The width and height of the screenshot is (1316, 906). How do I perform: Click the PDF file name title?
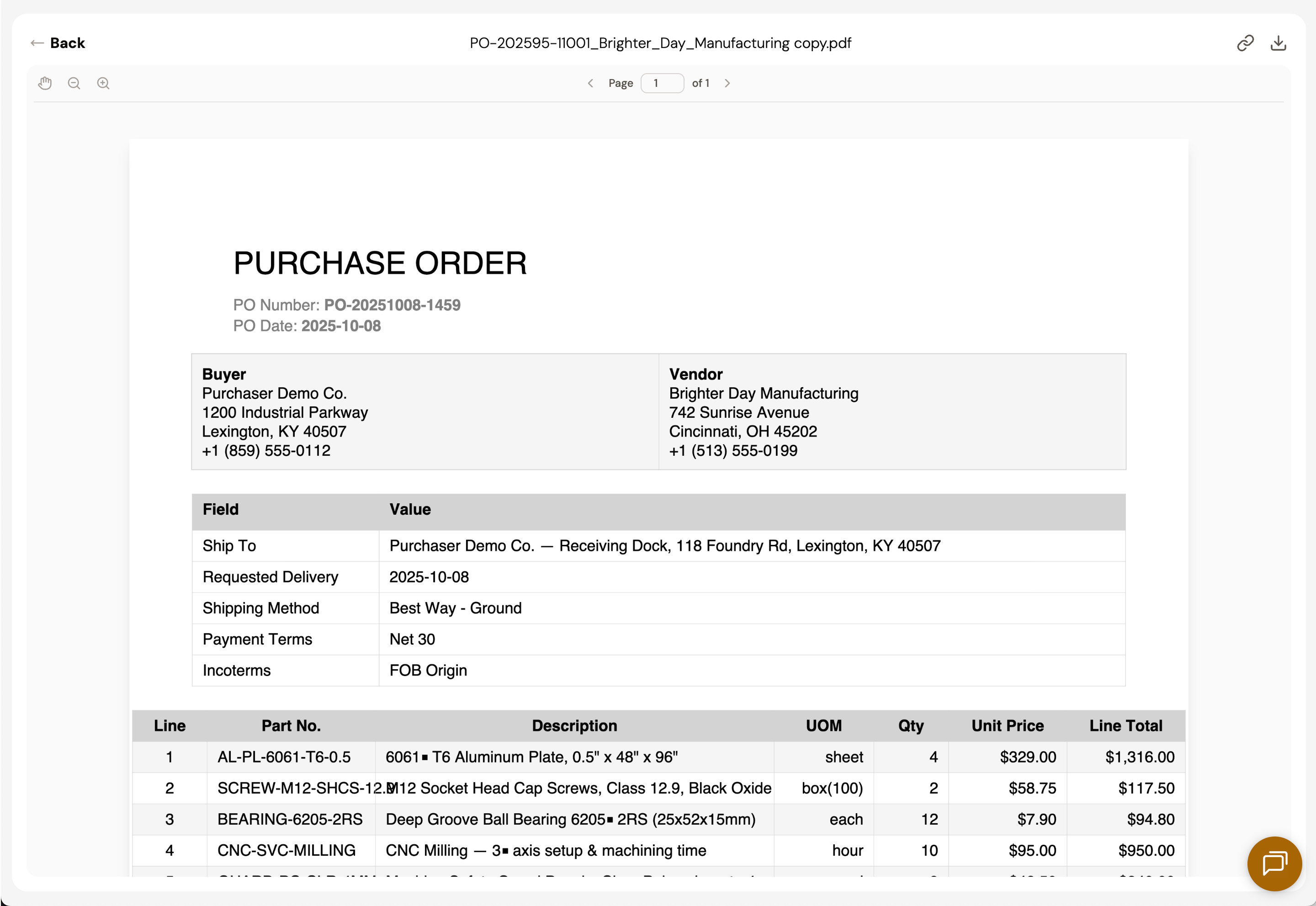pos(660,43)
